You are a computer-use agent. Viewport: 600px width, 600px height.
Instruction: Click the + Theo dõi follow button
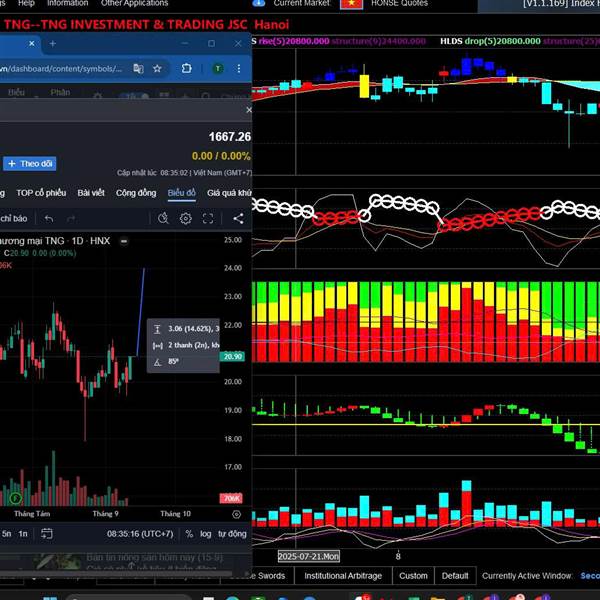30,164
